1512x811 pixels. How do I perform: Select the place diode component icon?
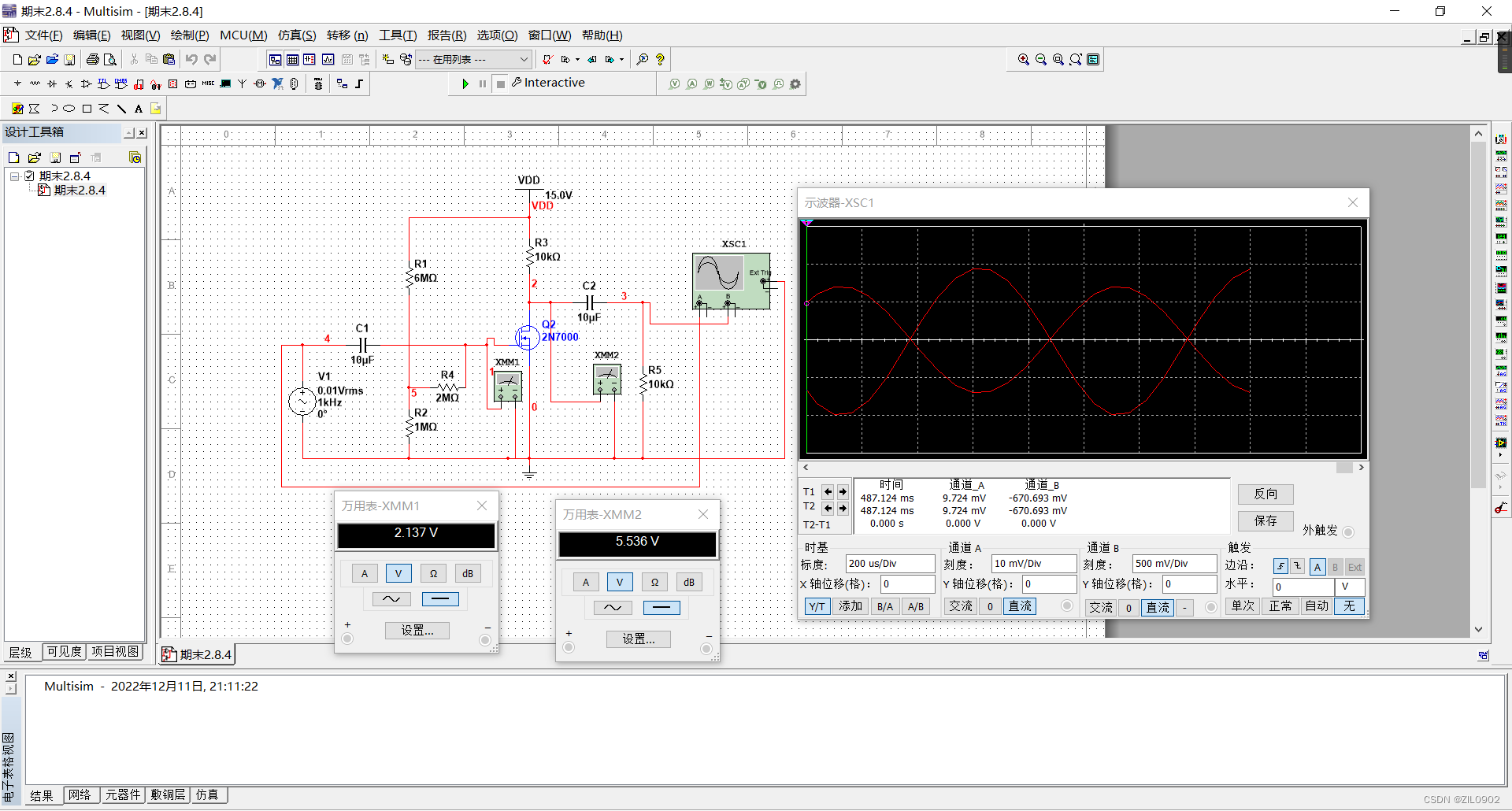point(52,83)
